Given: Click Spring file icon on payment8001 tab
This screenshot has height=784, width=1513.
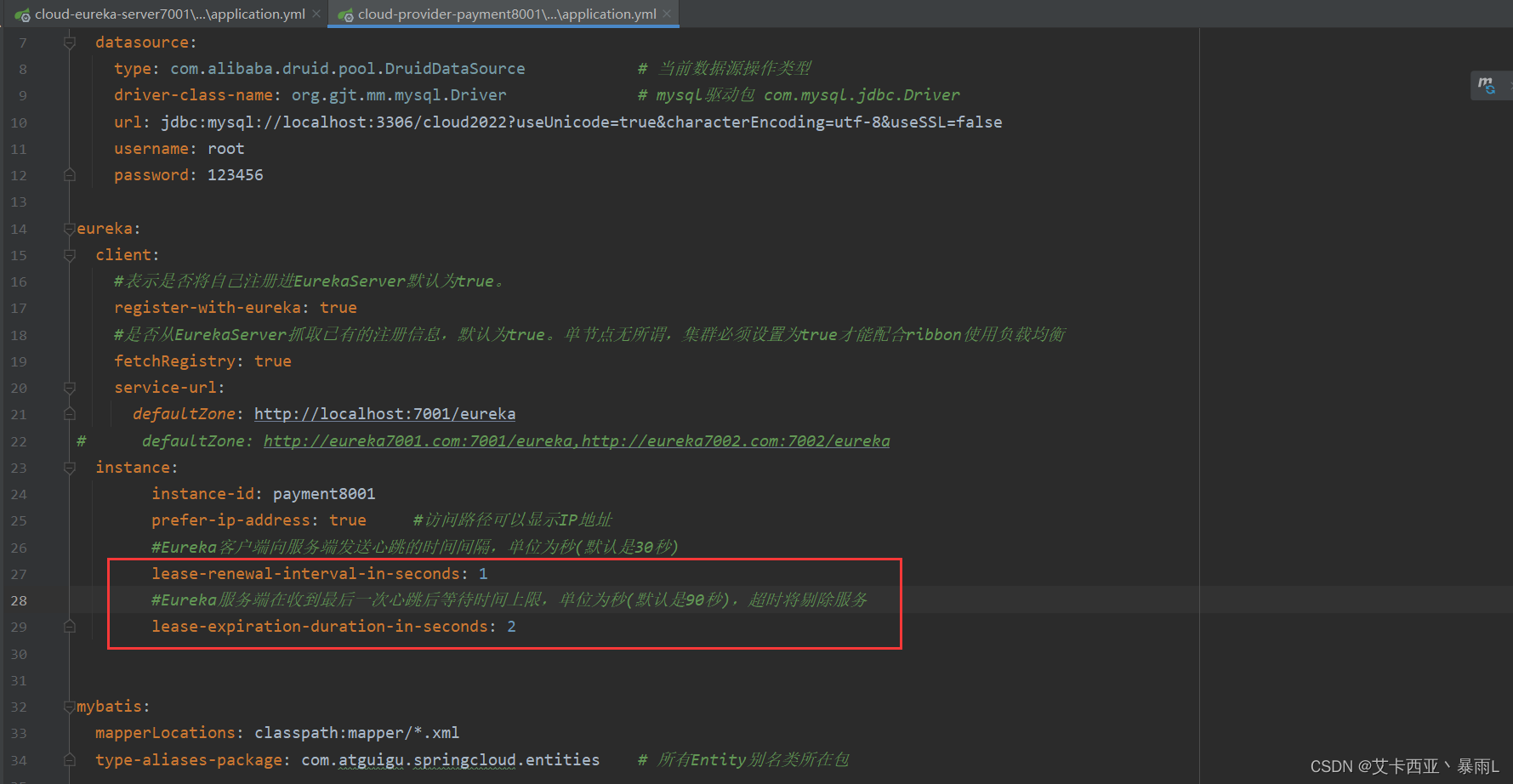Looking at the screenshot, I should (x=345, y=14).
